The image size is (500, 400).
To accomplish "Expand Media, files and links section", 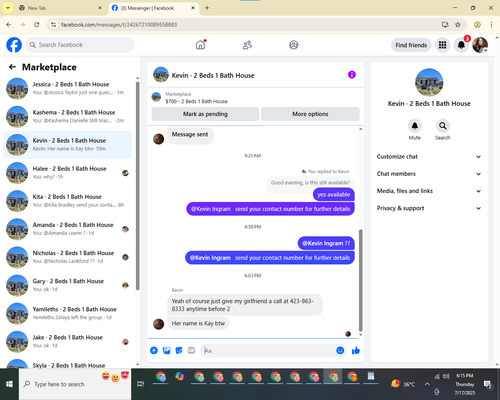I will pos(429,191).
